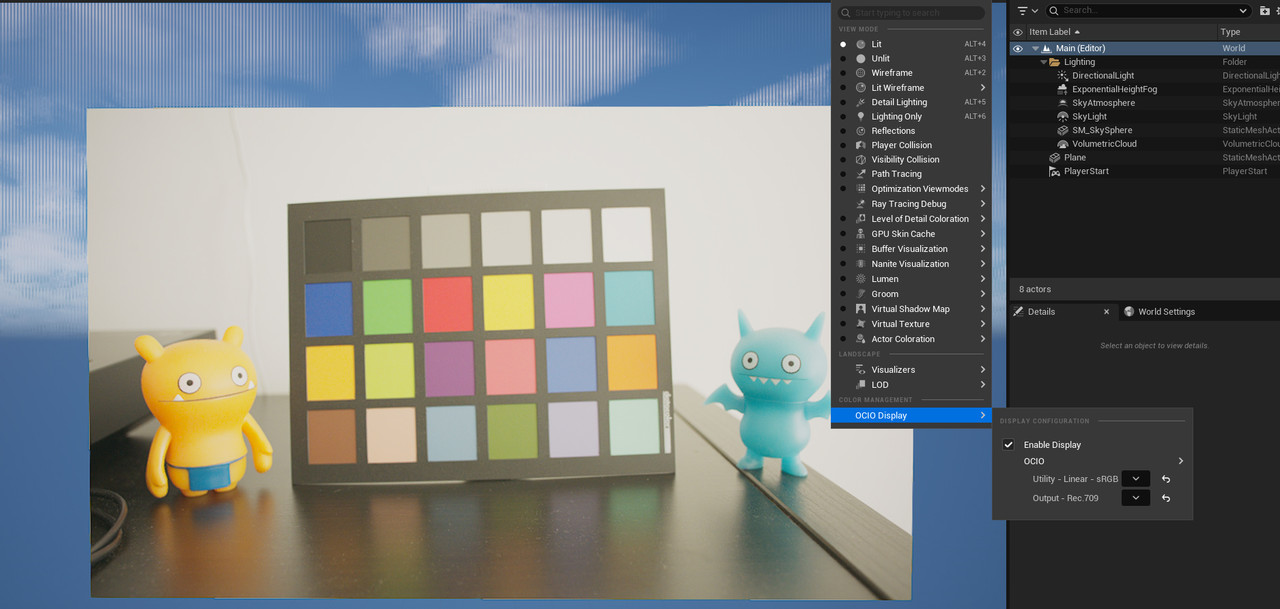Choose Lighting Only view mode
This screenshot has width=1280, height=609.
click(912, 116)
